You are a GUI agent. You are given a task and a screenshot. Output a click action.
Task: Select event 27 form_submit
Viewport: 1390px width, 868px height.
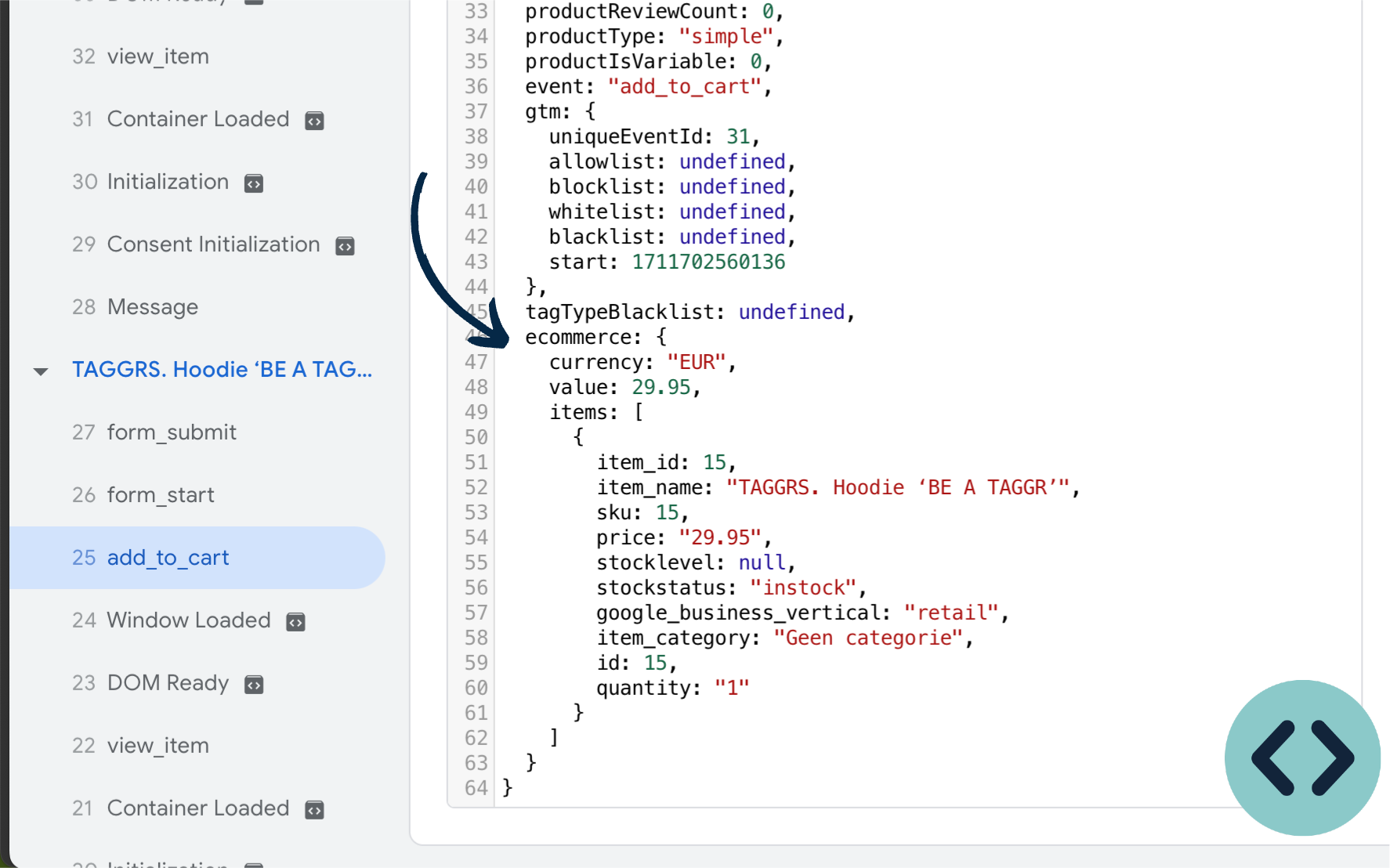coord(154,432)
